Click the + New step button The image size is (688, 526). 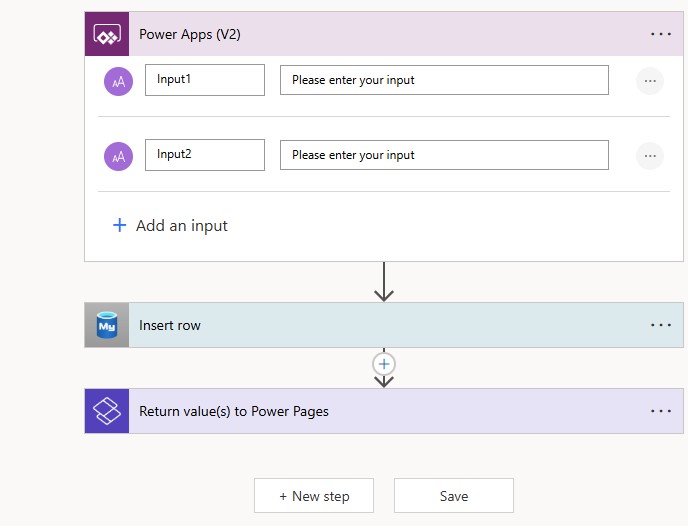(x=314, y=496)
